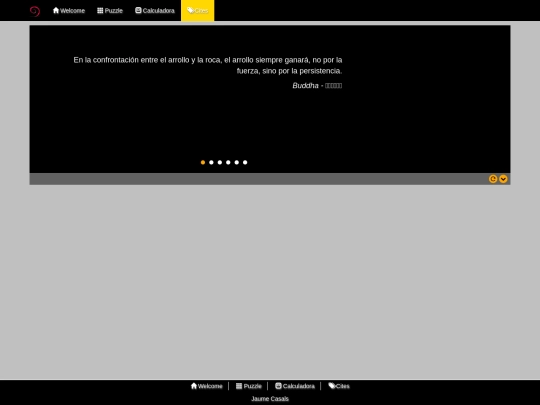The height and width of the screenshot is (405, 540).
Task: Open the Puzzle tab in top navigation
Action: click(x=110, y=11)
